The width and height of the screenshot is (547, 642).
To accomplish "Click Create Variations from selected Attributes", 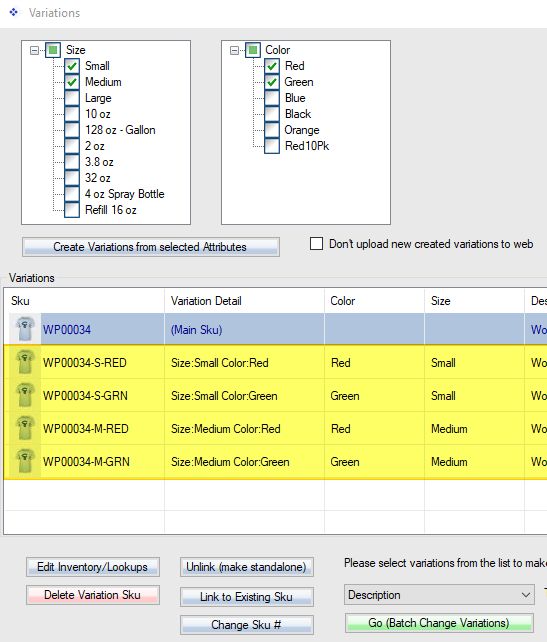I will point(151,247).
